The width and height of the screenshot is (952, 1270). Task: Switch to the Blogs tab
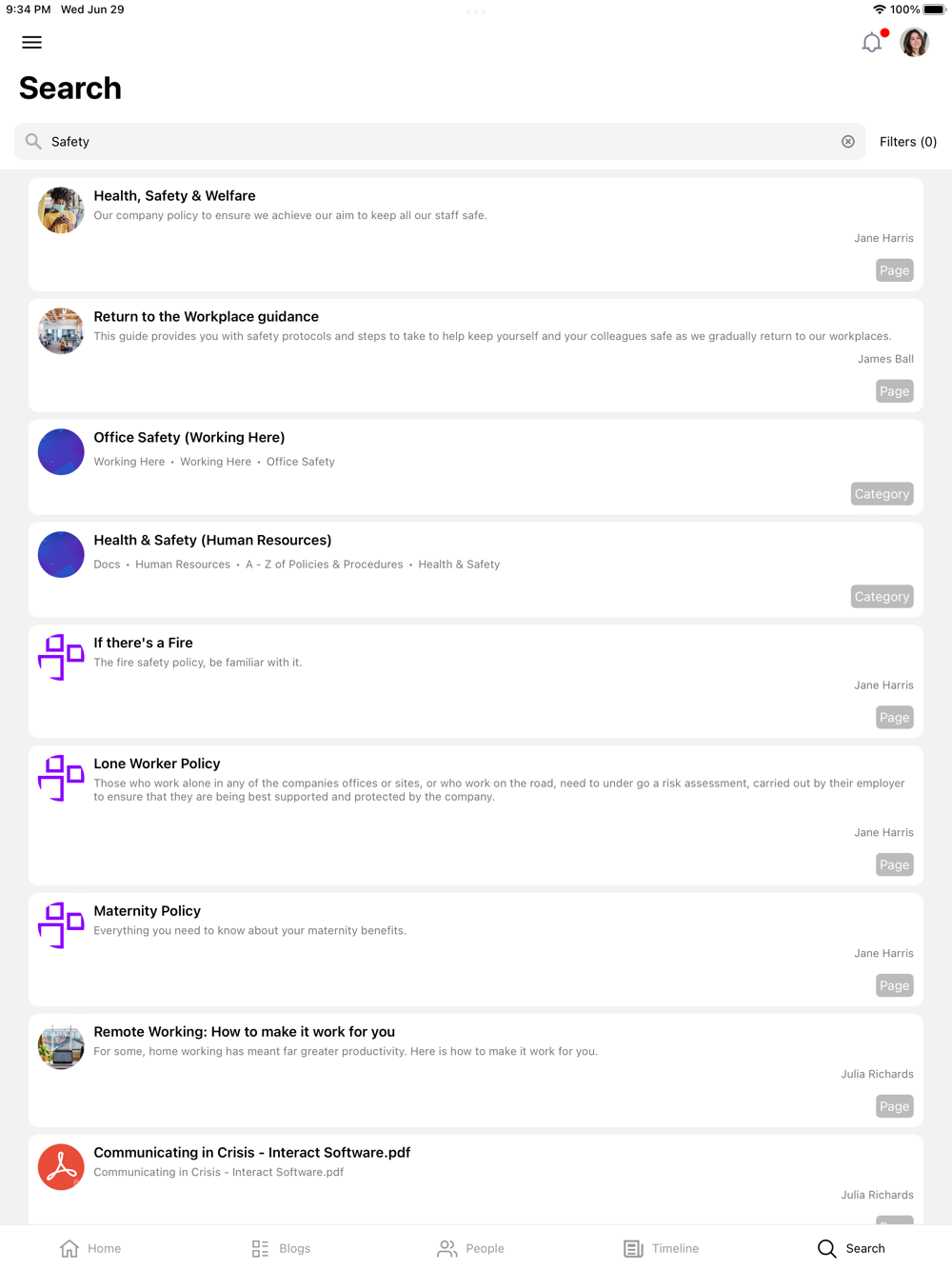click(281, 1248)
